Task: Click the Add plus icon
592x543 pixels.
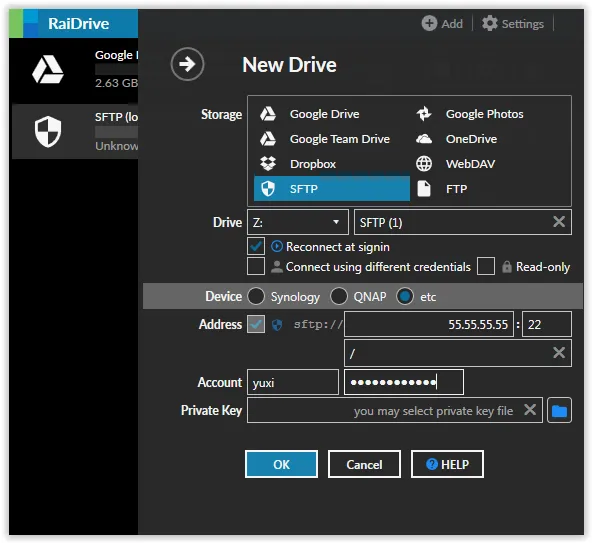Action: pyautogui.click(x=429, y=23)
